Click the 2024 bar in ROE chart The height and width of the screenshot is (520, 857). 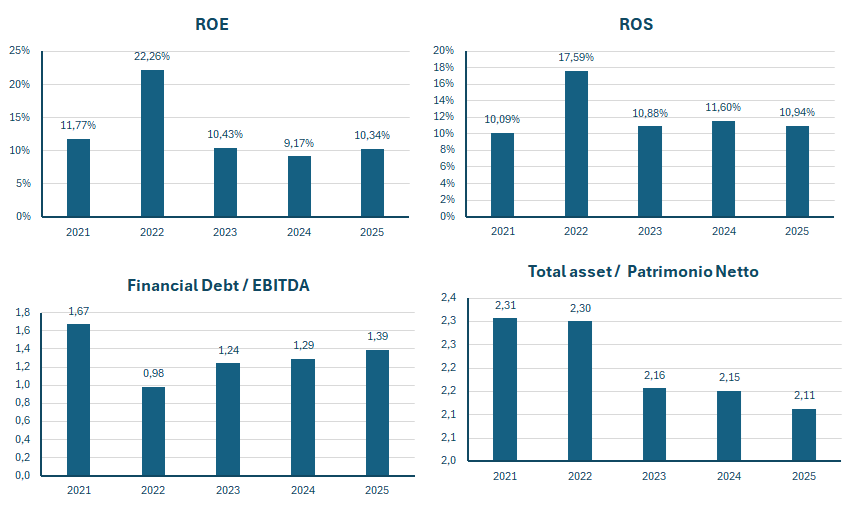click(x=299, y=186)
